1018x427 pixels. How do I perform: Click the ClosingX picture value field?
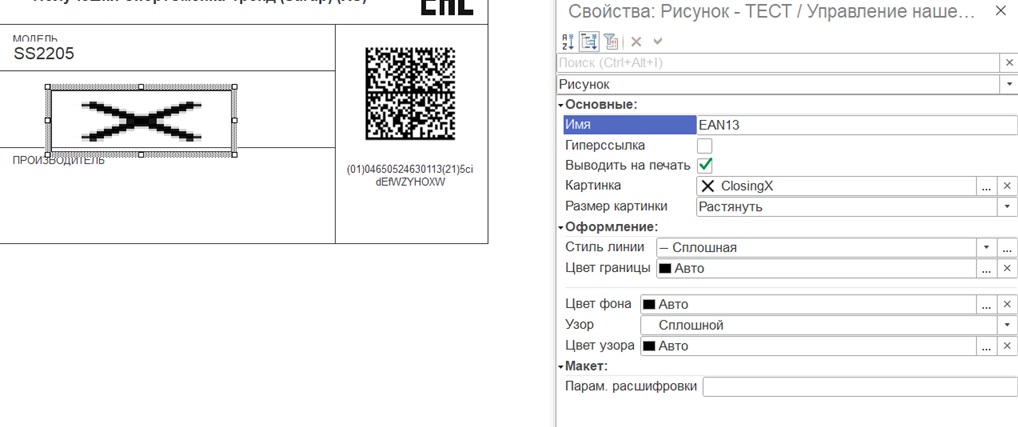pyautogui.click(x=837, y=186)
